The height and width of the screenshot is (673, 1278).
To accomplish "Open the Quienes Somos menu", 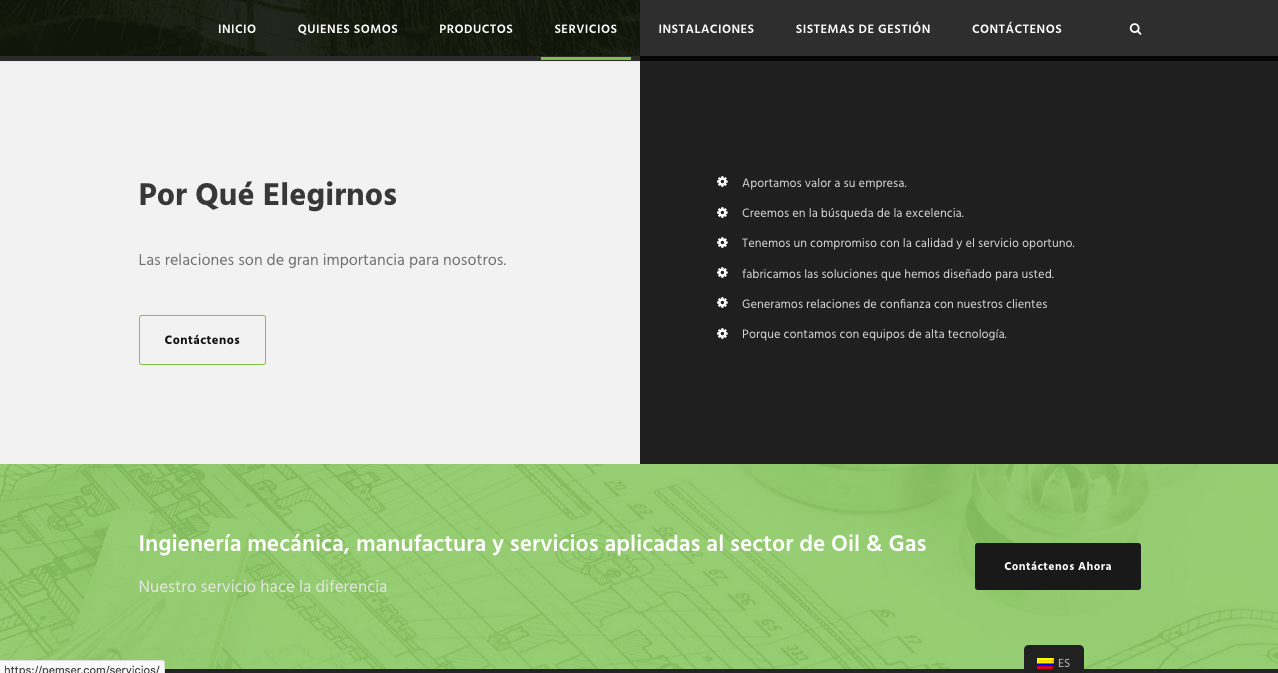I will coord(347,29).
